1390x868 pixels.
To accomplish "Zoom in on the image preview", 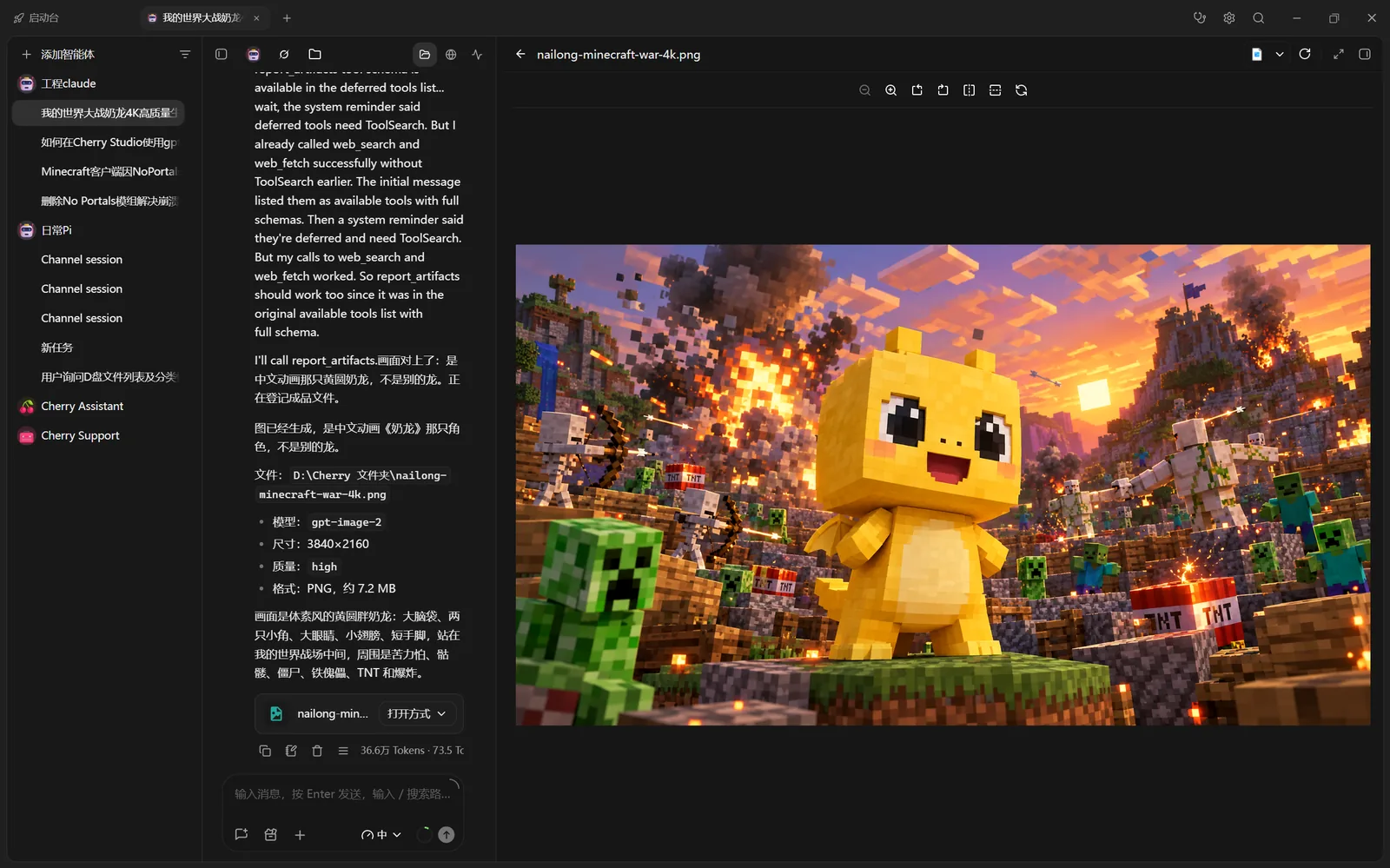I will 890,90.
